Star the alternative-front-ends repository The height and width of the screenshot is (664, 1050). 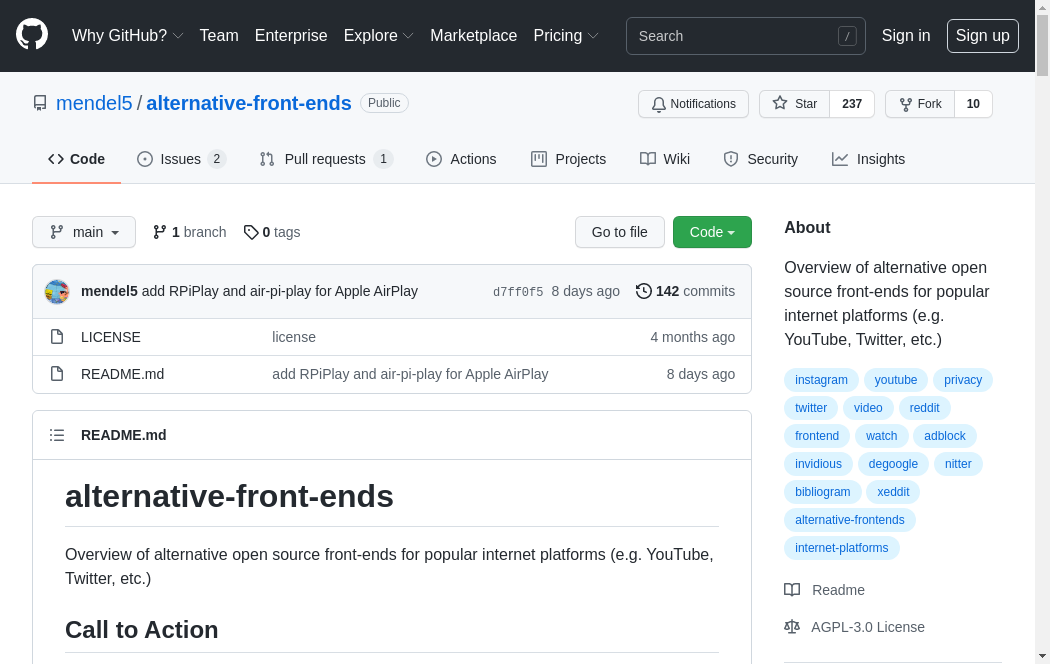tap(795, 104)
